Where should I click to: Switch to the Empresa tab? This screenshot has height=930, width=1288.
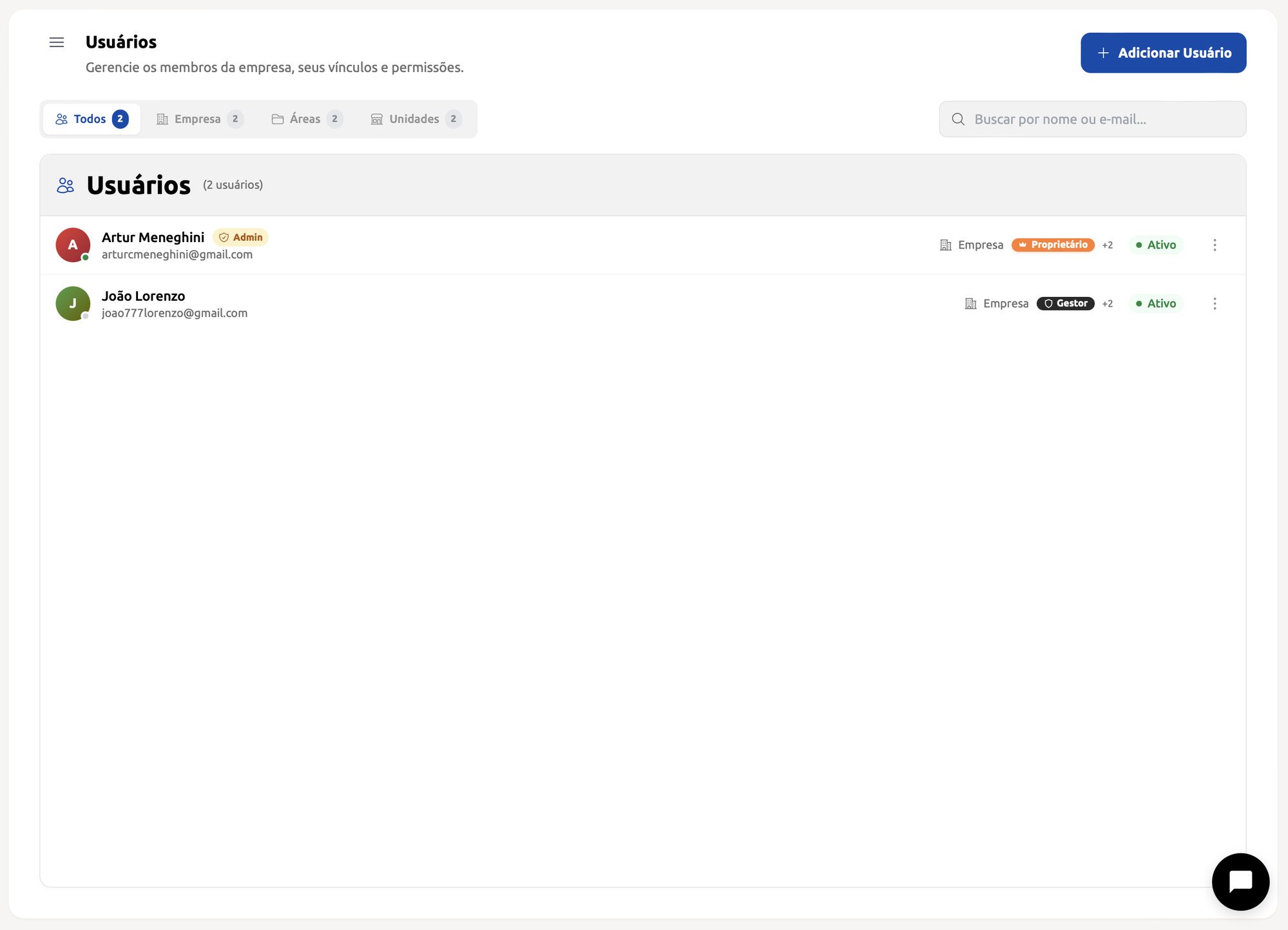pyautogui.click(x=200, y=119)
